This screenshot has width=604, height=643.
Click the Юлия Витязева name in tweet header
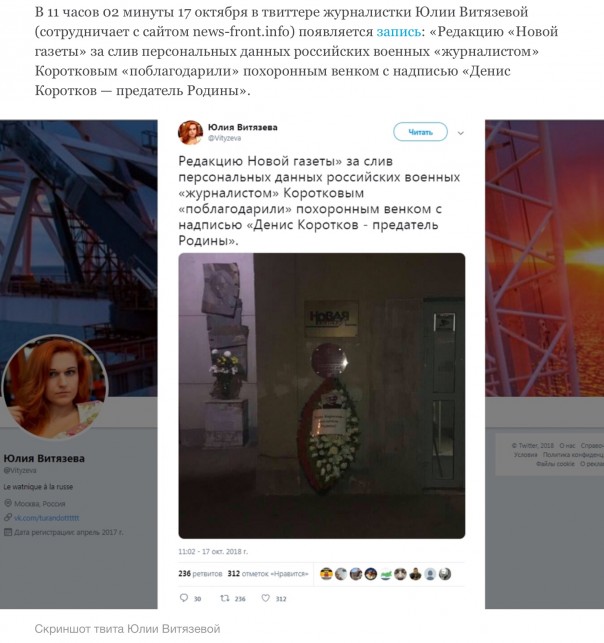click(243, 127)
